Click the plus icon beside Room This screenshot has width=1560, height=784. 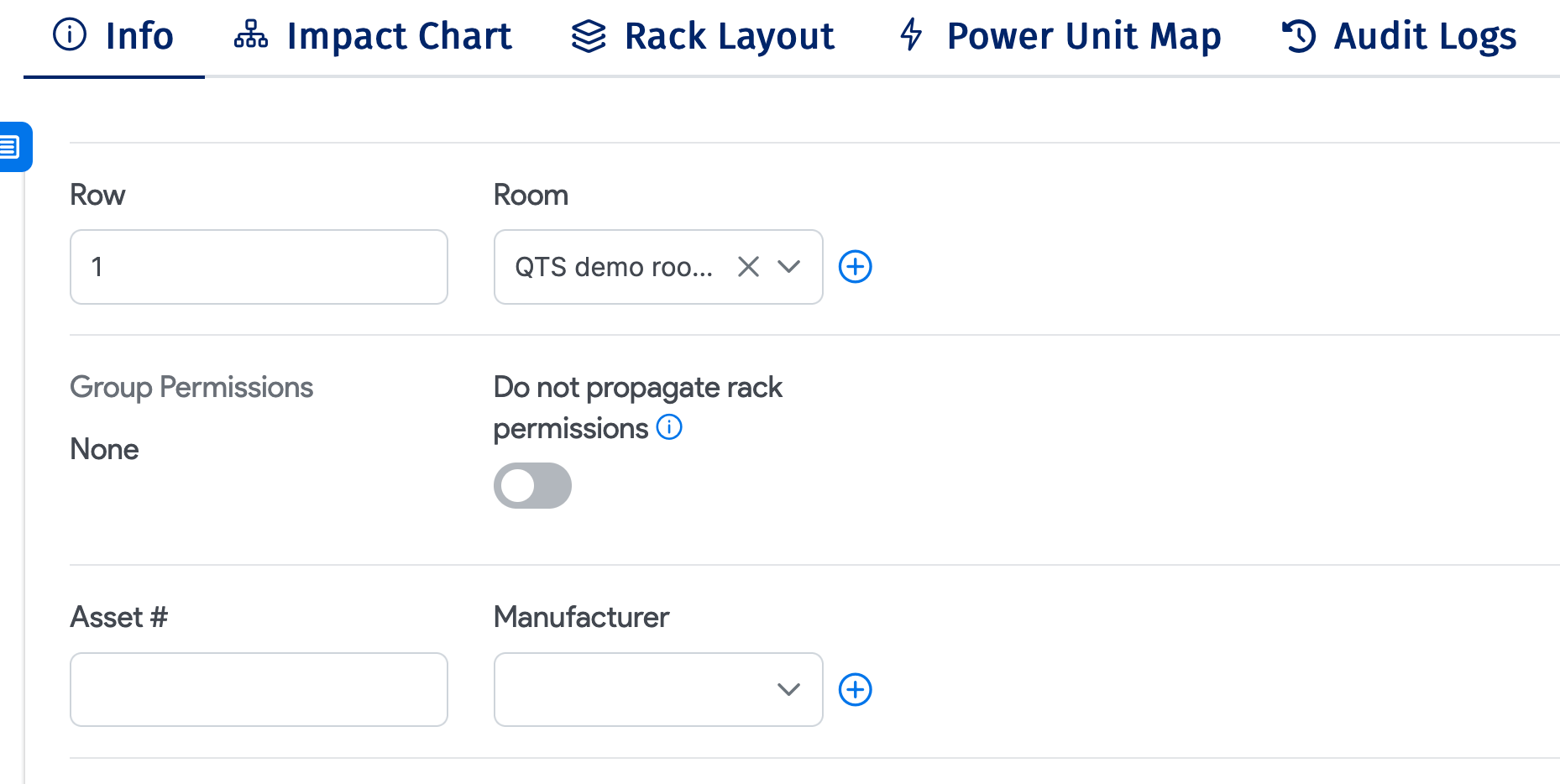click(855, 267)
